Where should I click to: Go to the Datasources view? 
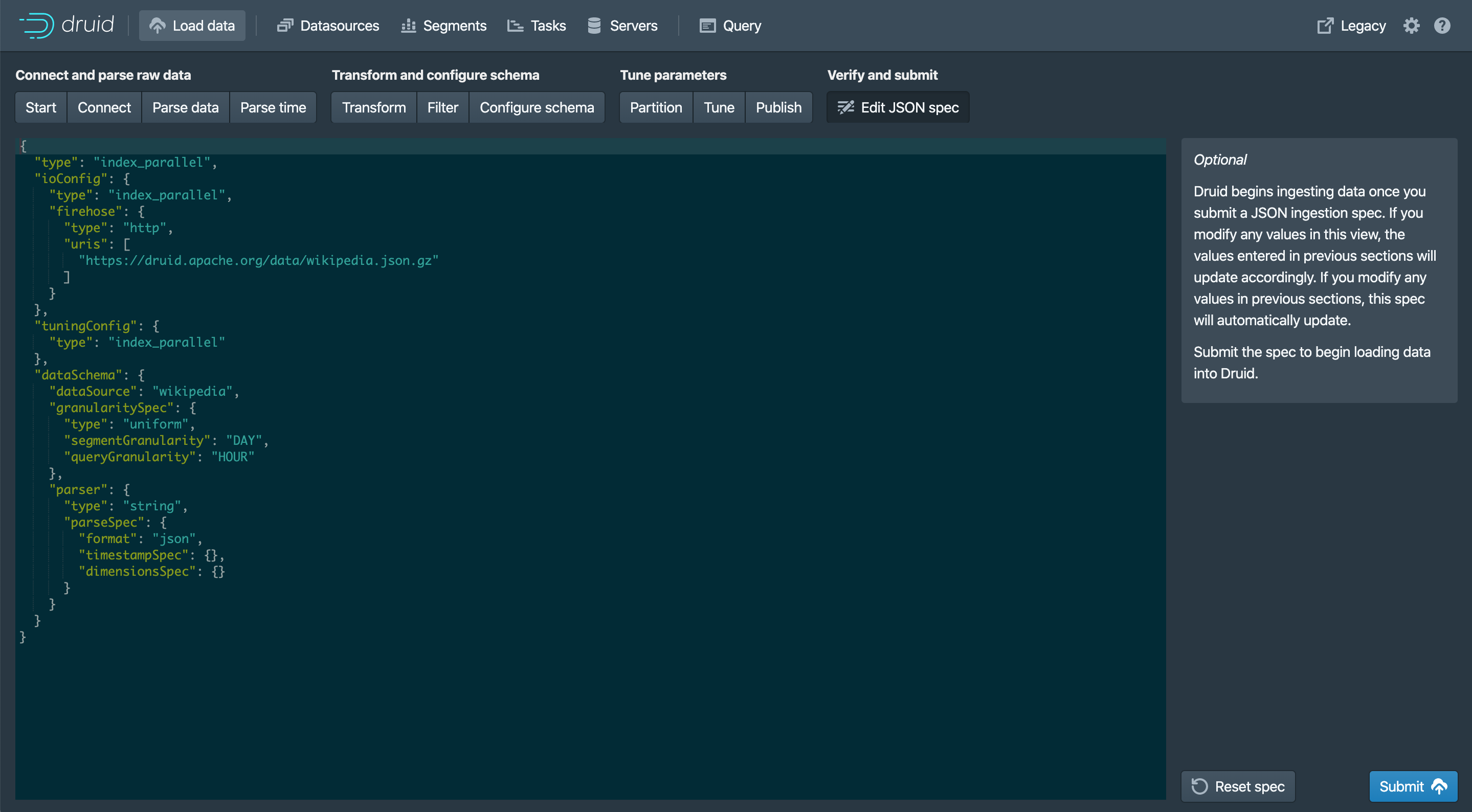tap(328, 26)
